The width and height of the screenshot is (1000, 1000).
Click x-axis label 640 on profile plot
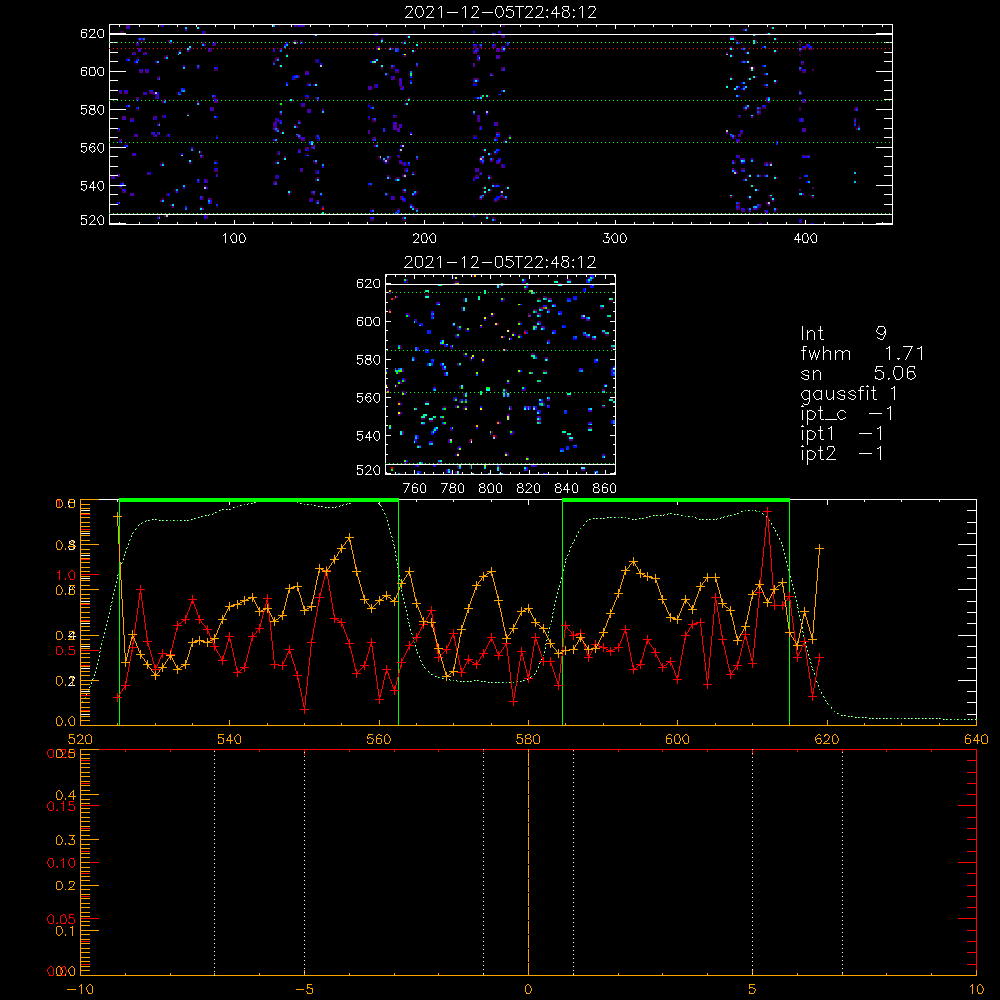pyautogui.click(x=976, y=739)
